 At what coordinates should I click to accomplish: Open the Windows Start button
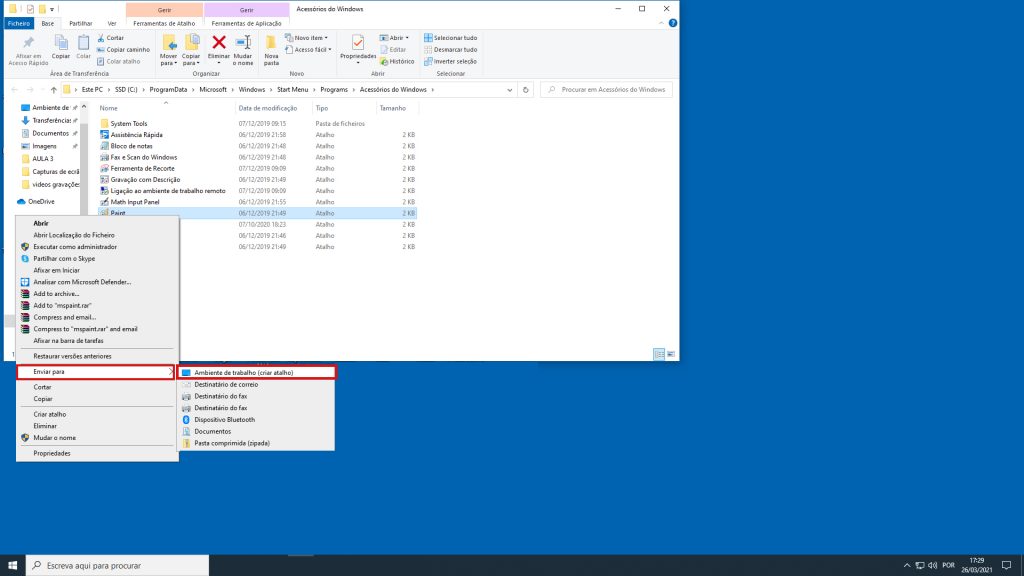(x=12, y=565)
